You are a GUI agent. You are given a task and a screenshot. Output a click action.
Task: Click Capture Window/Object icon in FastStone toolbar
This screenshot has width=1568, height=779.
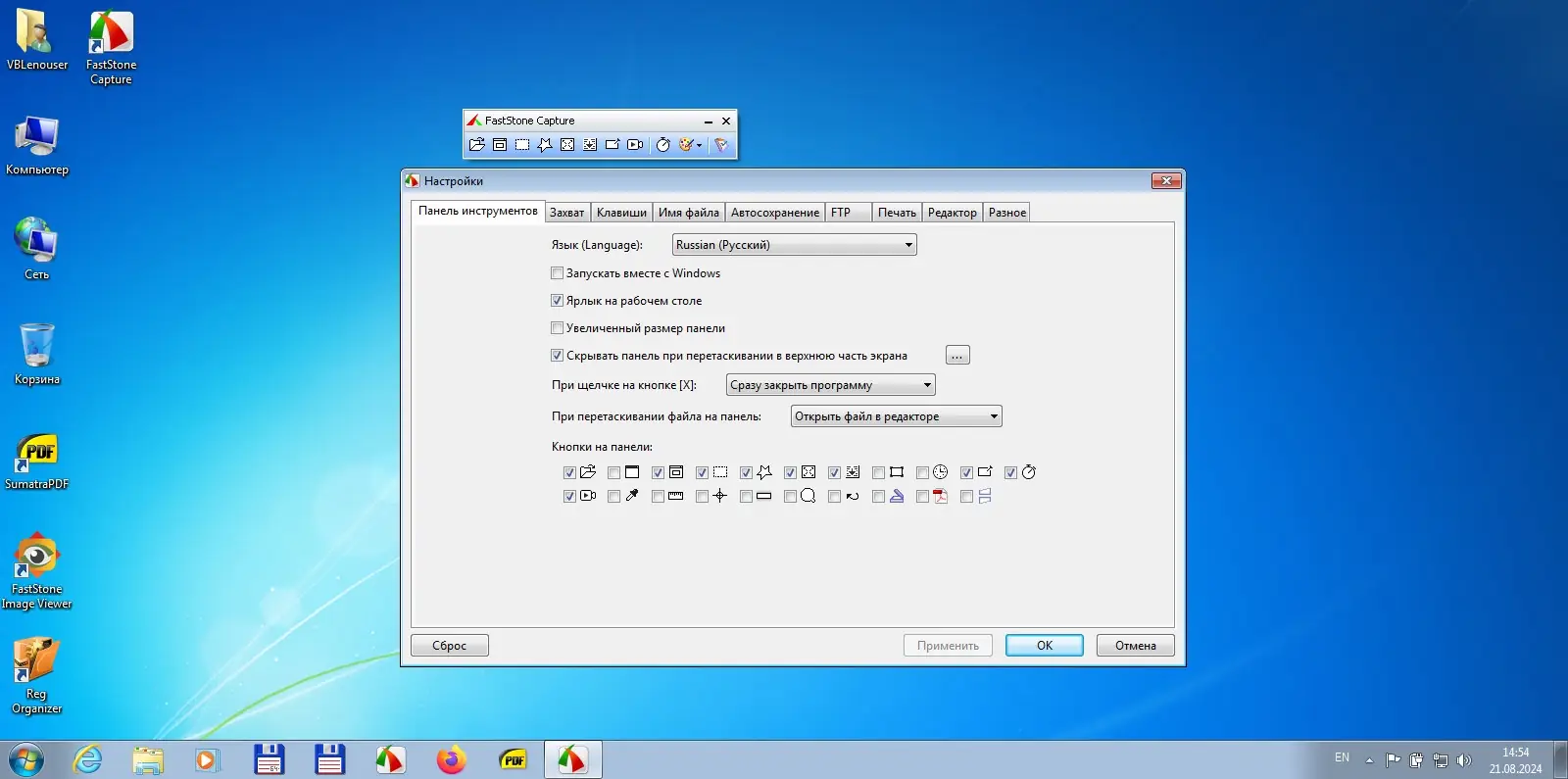pyautogui.click(x=500, y=145)
